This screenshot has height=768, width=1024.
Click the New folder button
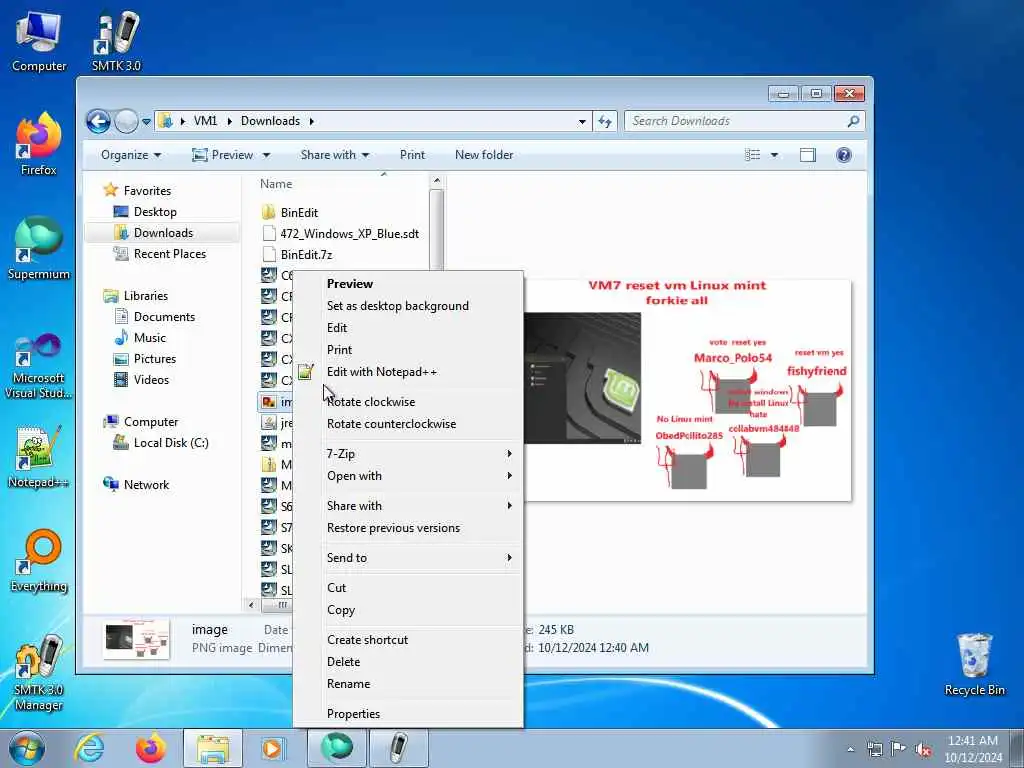pos(484,155)
